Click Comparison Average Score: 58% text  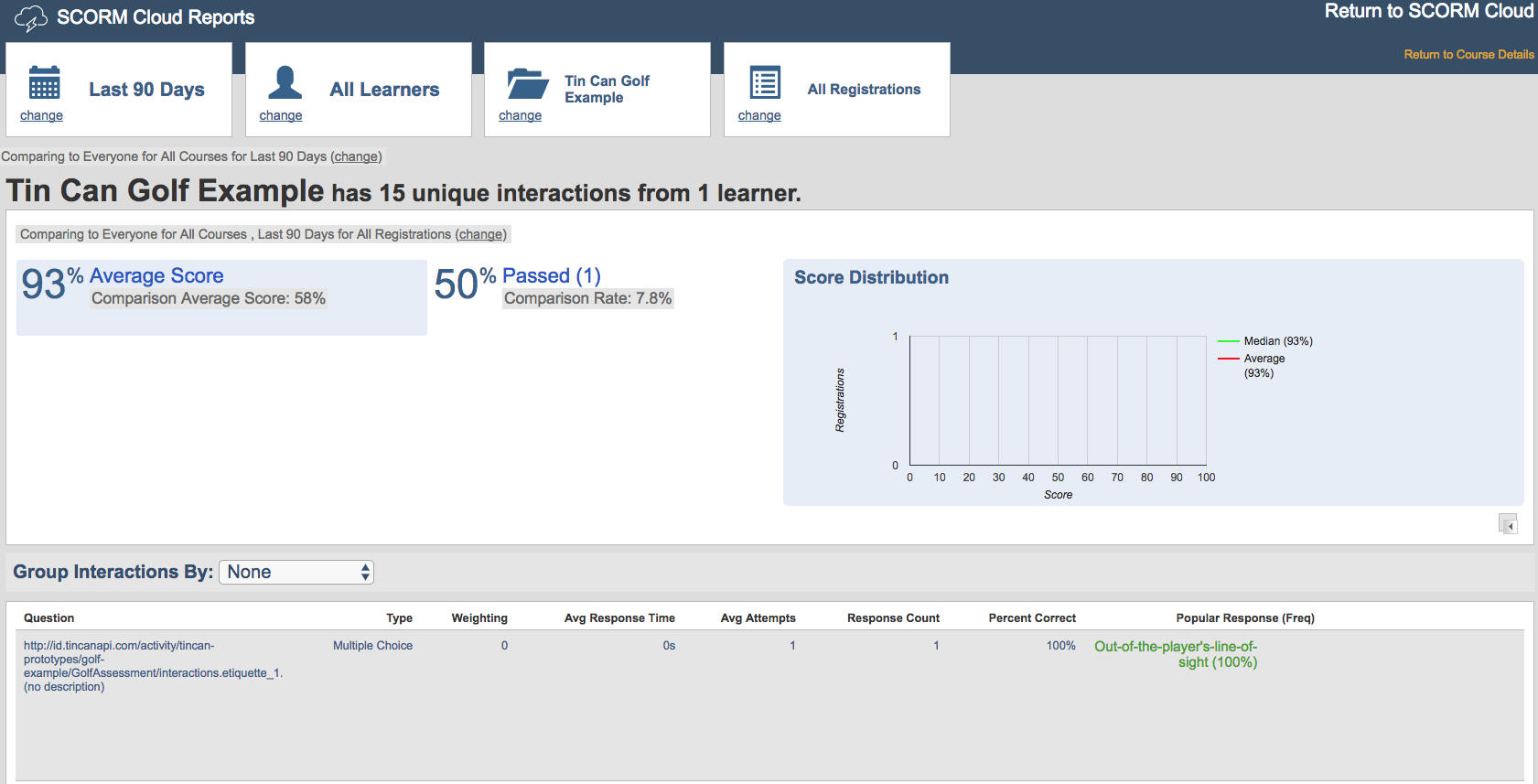(209, 298)
